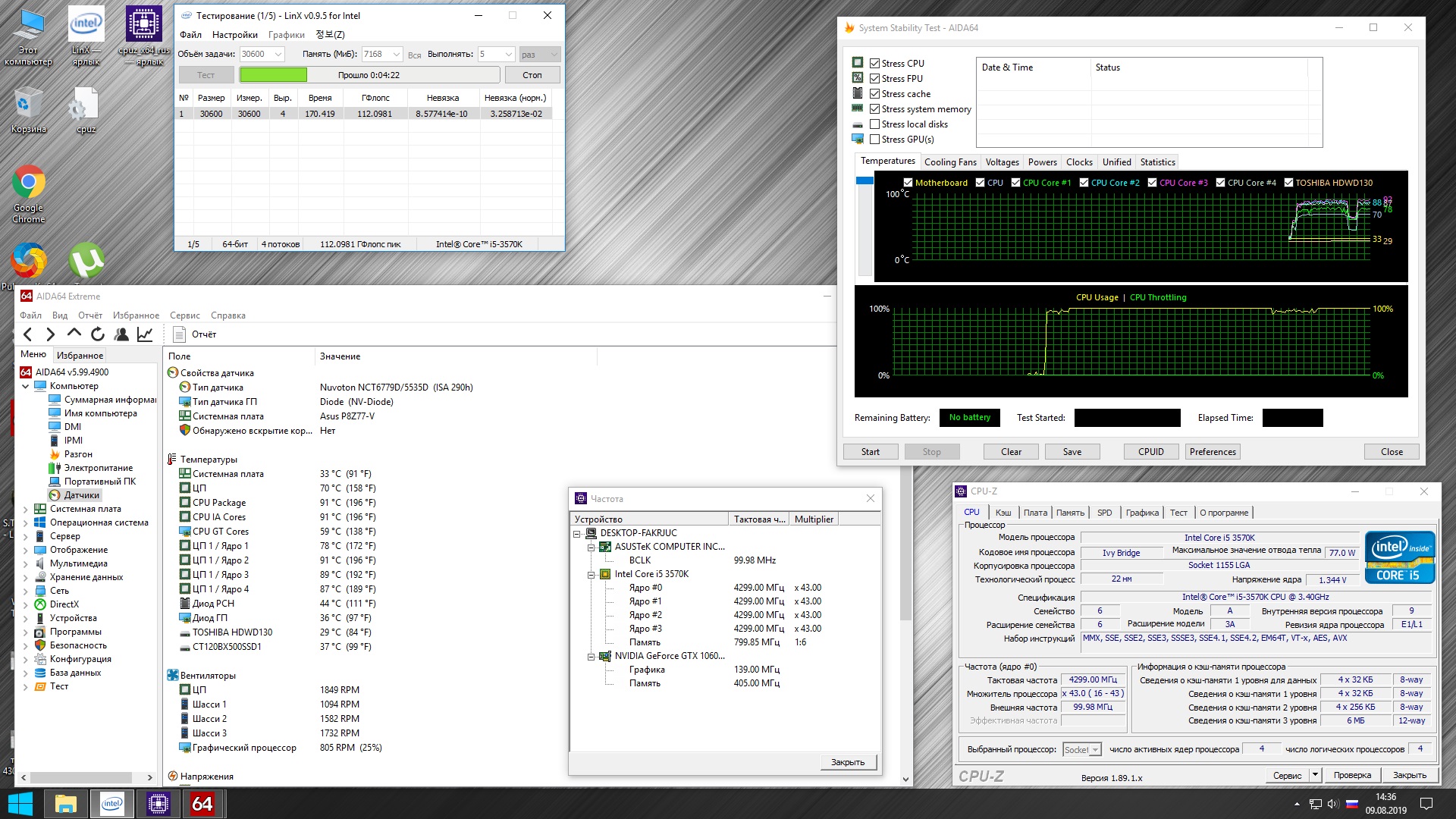Click the AIDA64 back navigation arrow

coord(28,334)
